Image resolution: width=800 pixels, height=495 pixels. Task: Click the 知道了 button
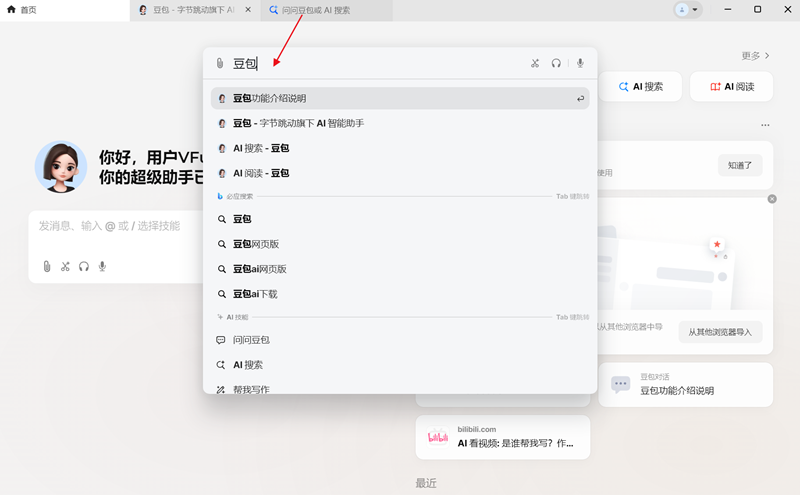(740, 165)
